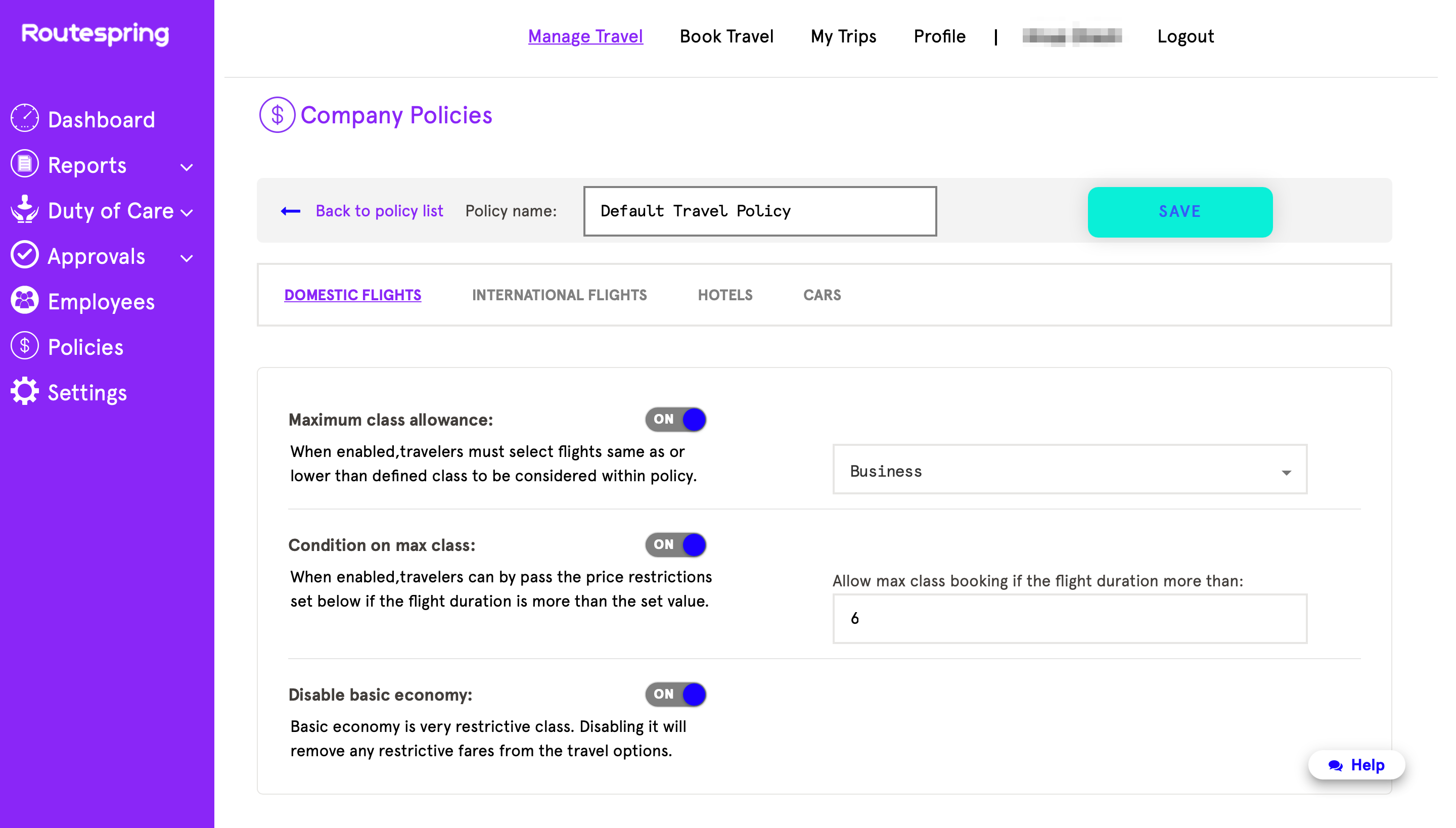The width and height of the screenshot is (1456, 828).
Task: Click the Settings gear icon
Action: [24, 391]
